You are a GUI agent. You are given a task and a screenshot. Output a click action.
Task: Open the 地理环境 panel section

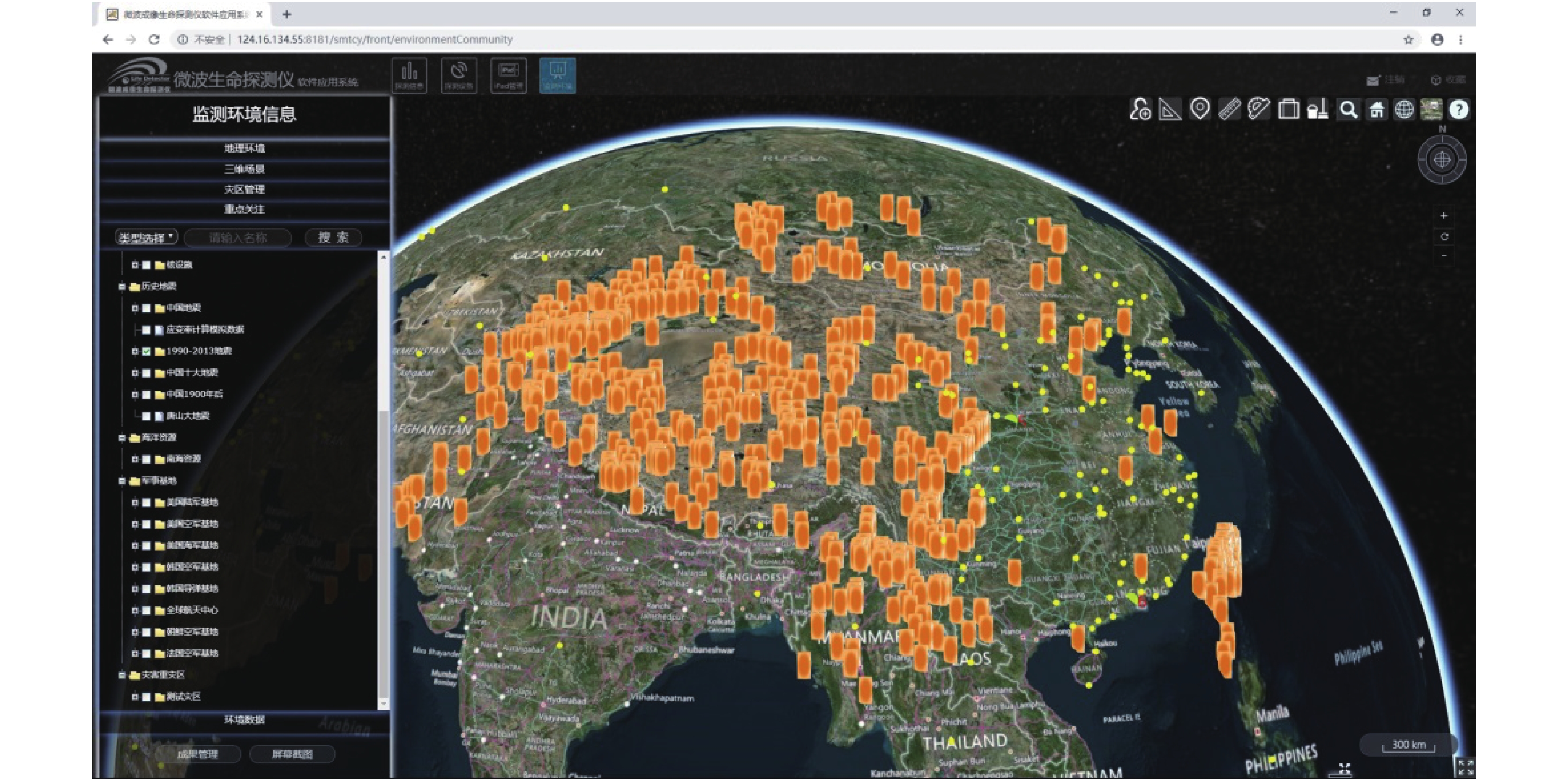coord(244,149)
